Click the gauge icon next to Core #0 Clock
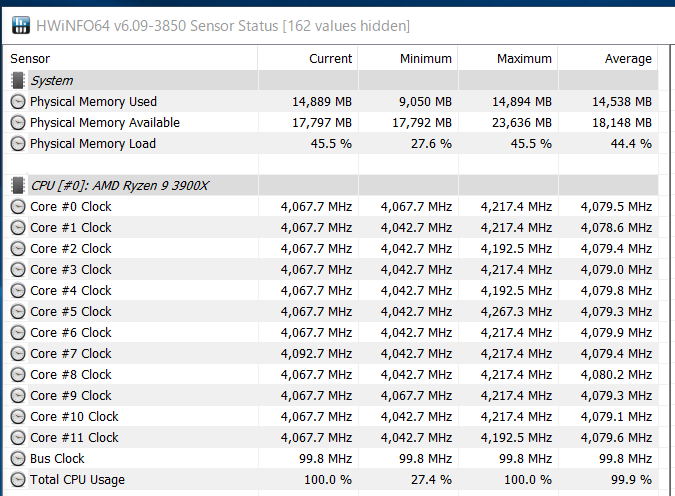Viewport: 675px width, 496px height. [x=18, y=207]
